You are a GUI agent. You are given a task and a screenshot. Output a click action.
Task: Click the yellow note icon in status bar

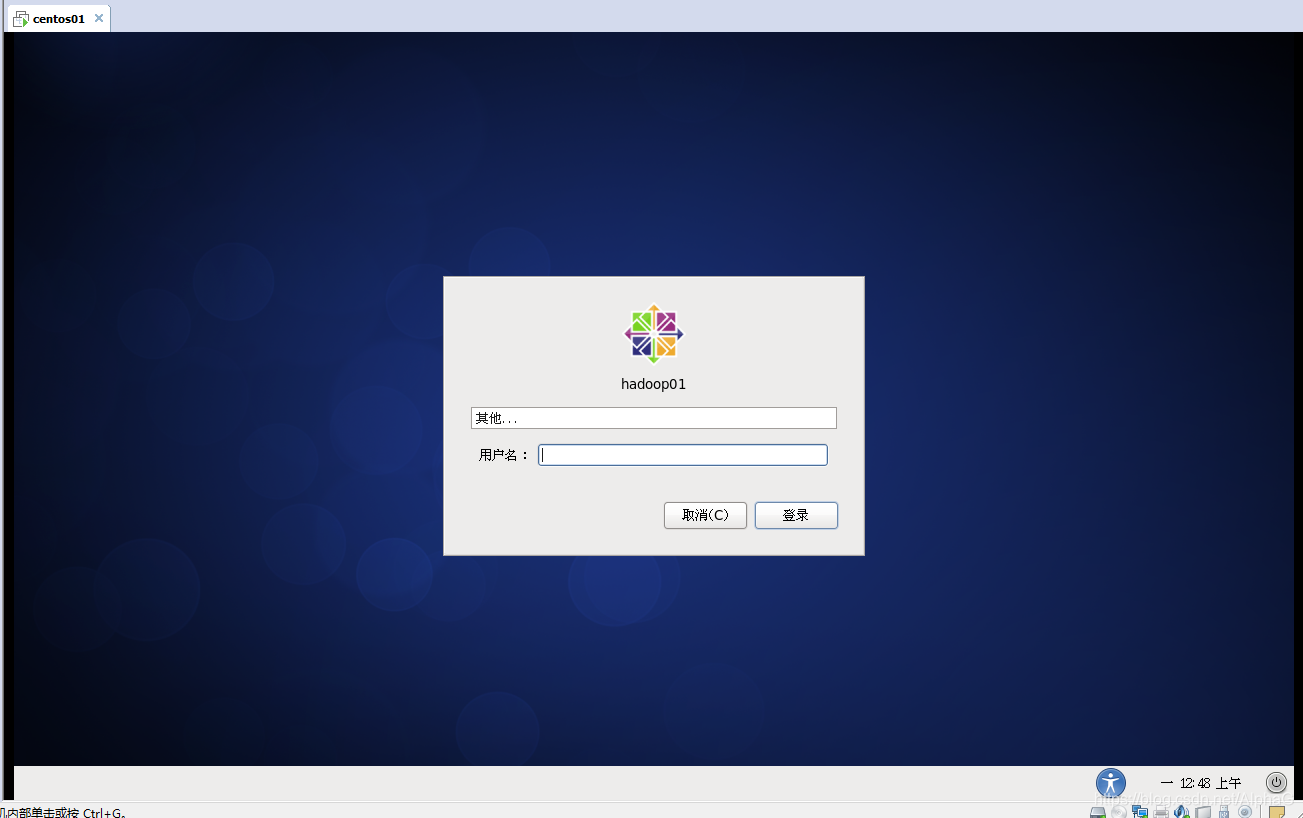(x=1277, y=812)
